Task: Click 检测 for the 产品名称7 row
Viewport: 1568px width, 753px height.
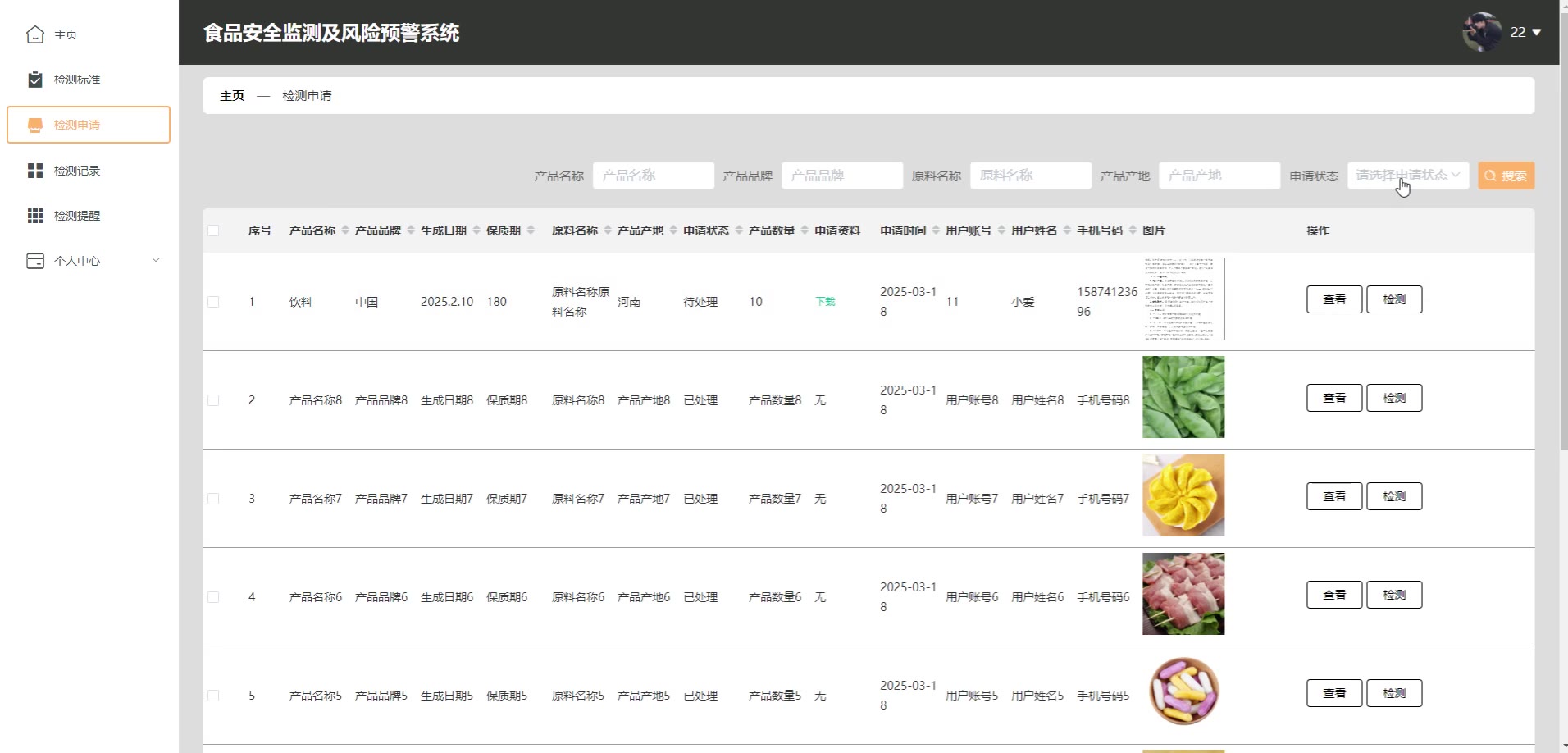Action: tap(1394, 496)
